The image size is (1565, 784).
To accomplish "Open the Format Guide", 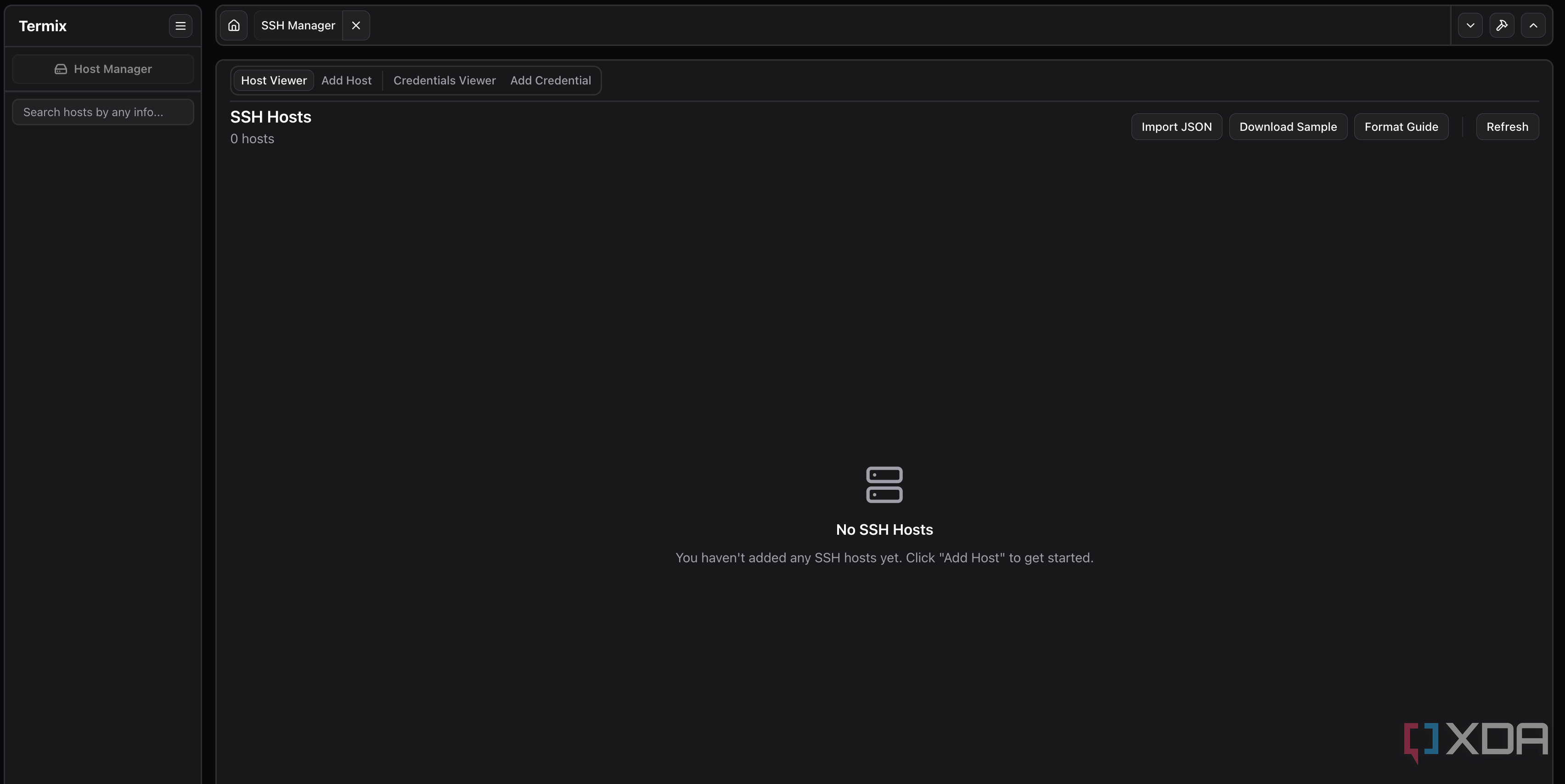I will tap(1402, 127).
